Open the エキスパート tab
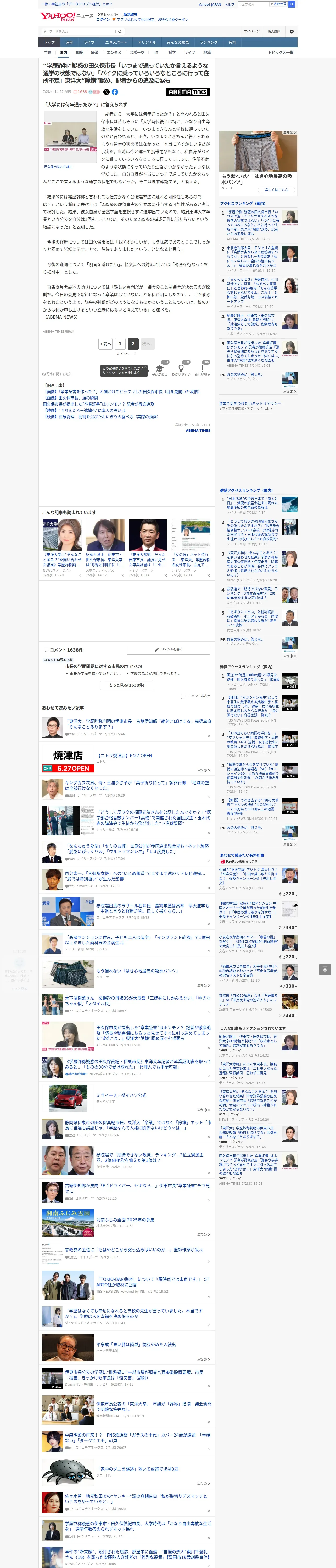 point(116,43)
